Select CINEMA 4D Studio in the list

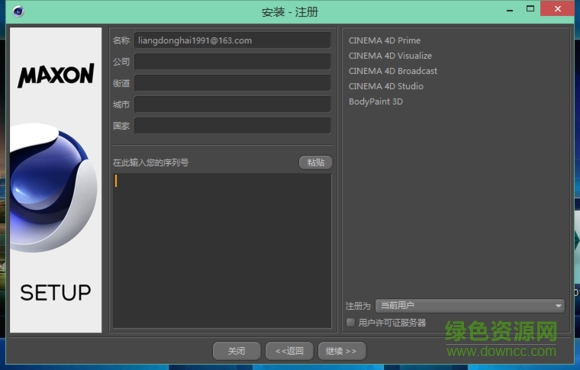(386, 86)
